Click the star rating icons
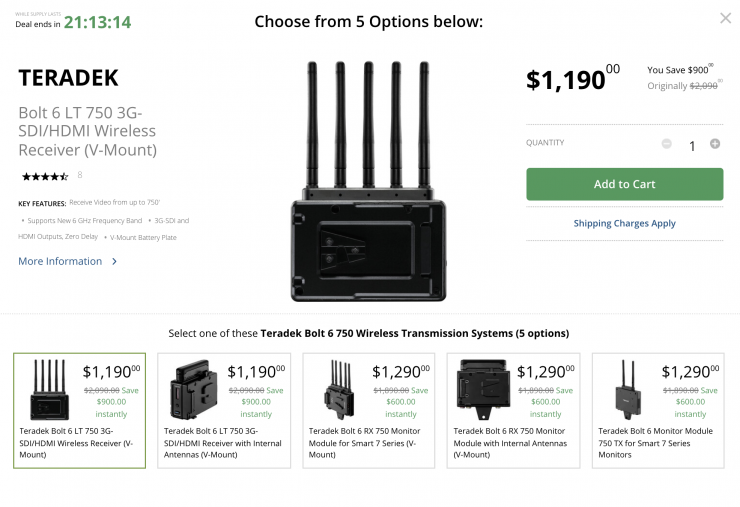 45,176
